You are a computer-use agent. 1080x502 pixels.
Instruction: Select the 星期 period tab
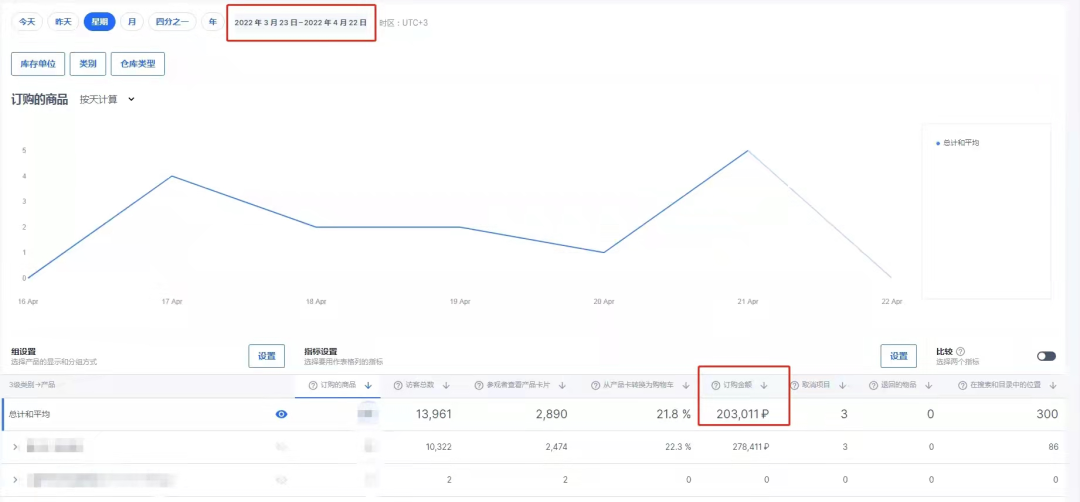[100, 22]
